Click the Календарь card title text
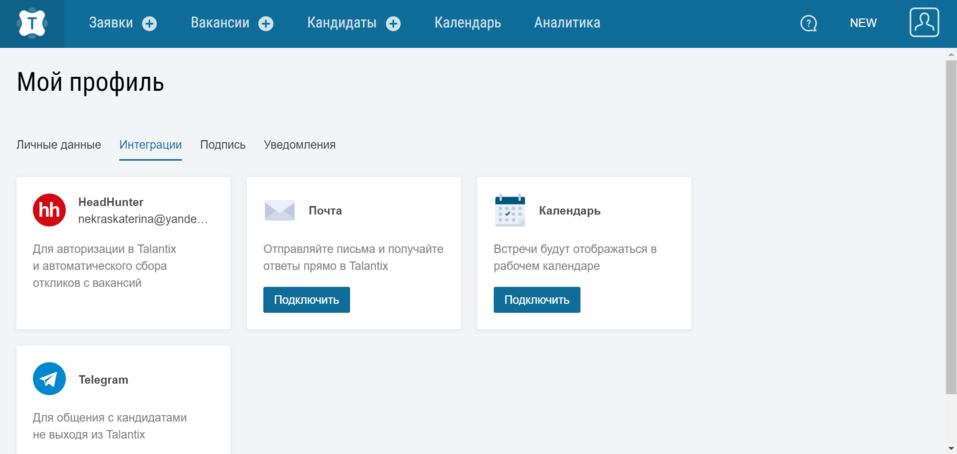Image resolution: width=957 pixels, height=454 pixels. tap(569, 211)
